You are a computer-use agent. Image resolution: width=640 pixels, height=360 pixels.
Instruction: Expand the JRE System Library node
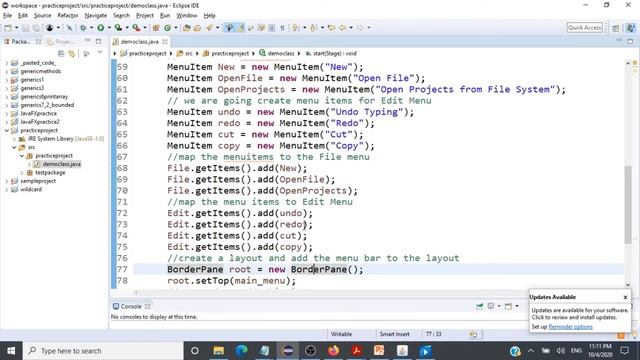pos(14,139)
